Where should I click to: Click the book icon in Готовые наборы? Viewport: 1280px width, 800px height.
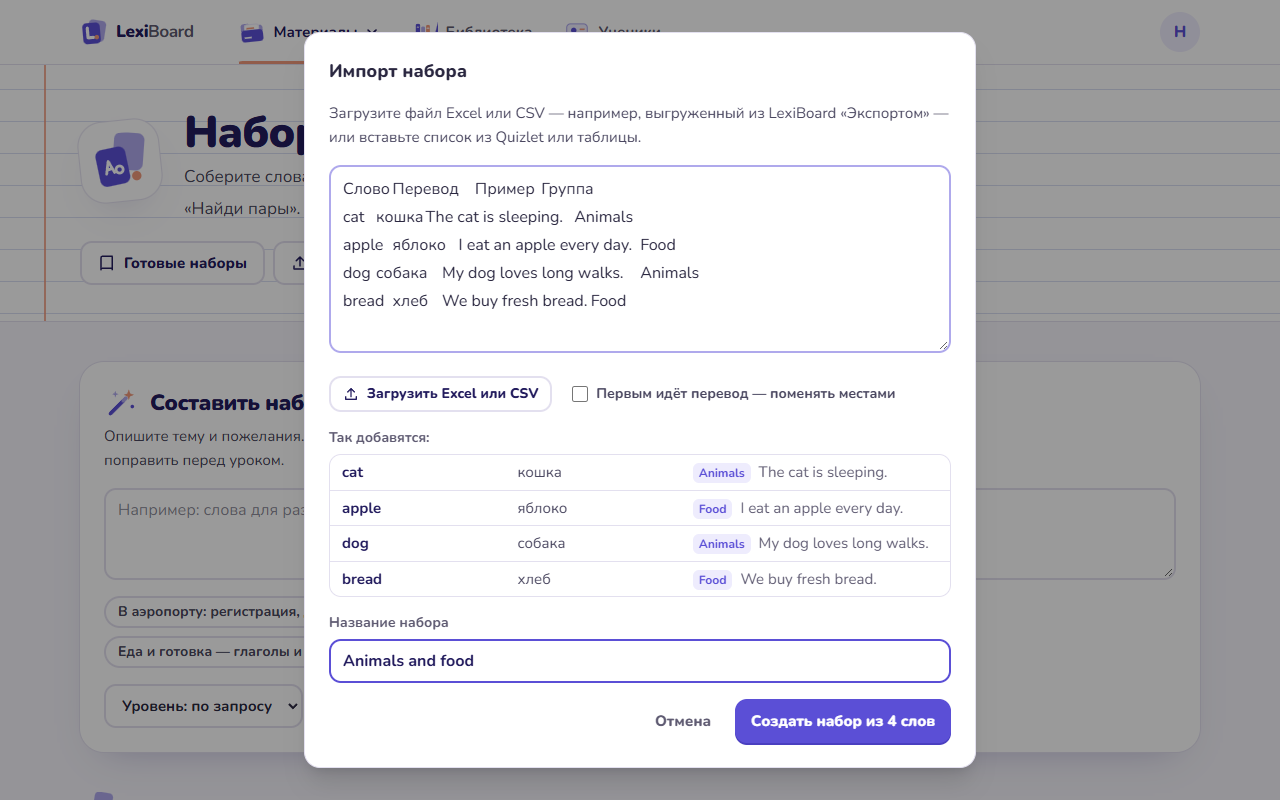(107, 263)
